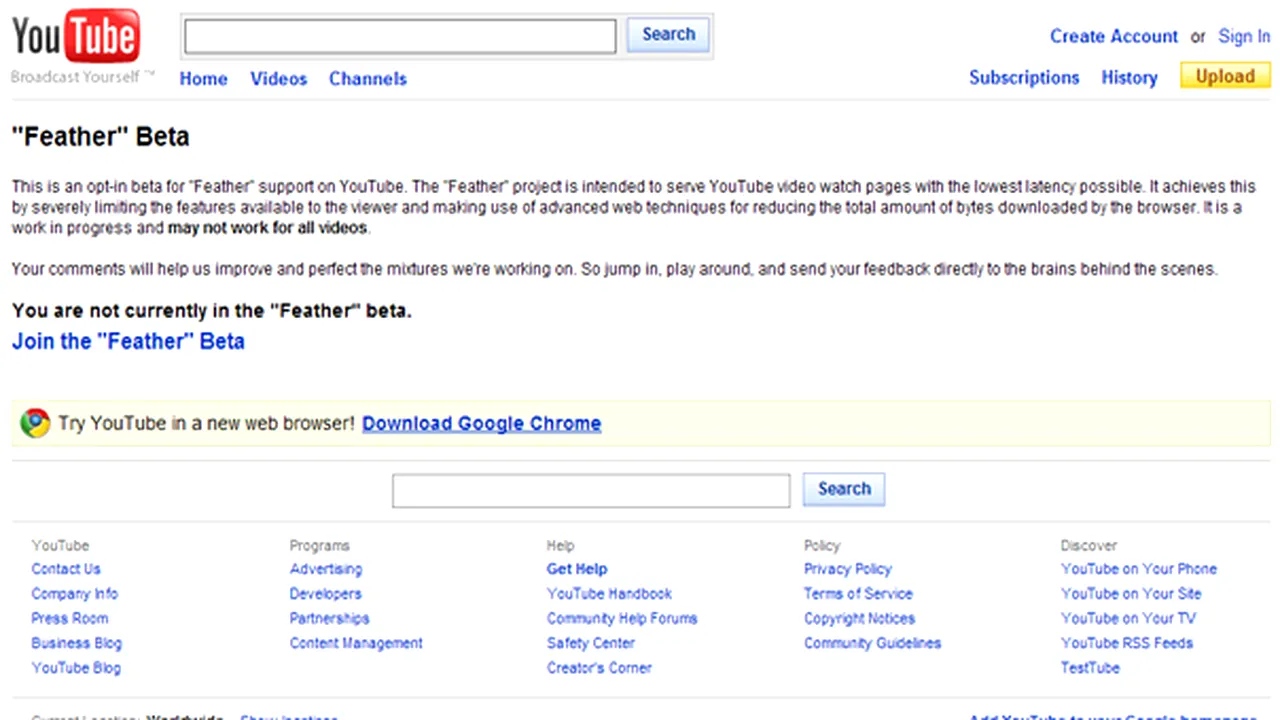Click the "Programs" footer column heading

320,546
